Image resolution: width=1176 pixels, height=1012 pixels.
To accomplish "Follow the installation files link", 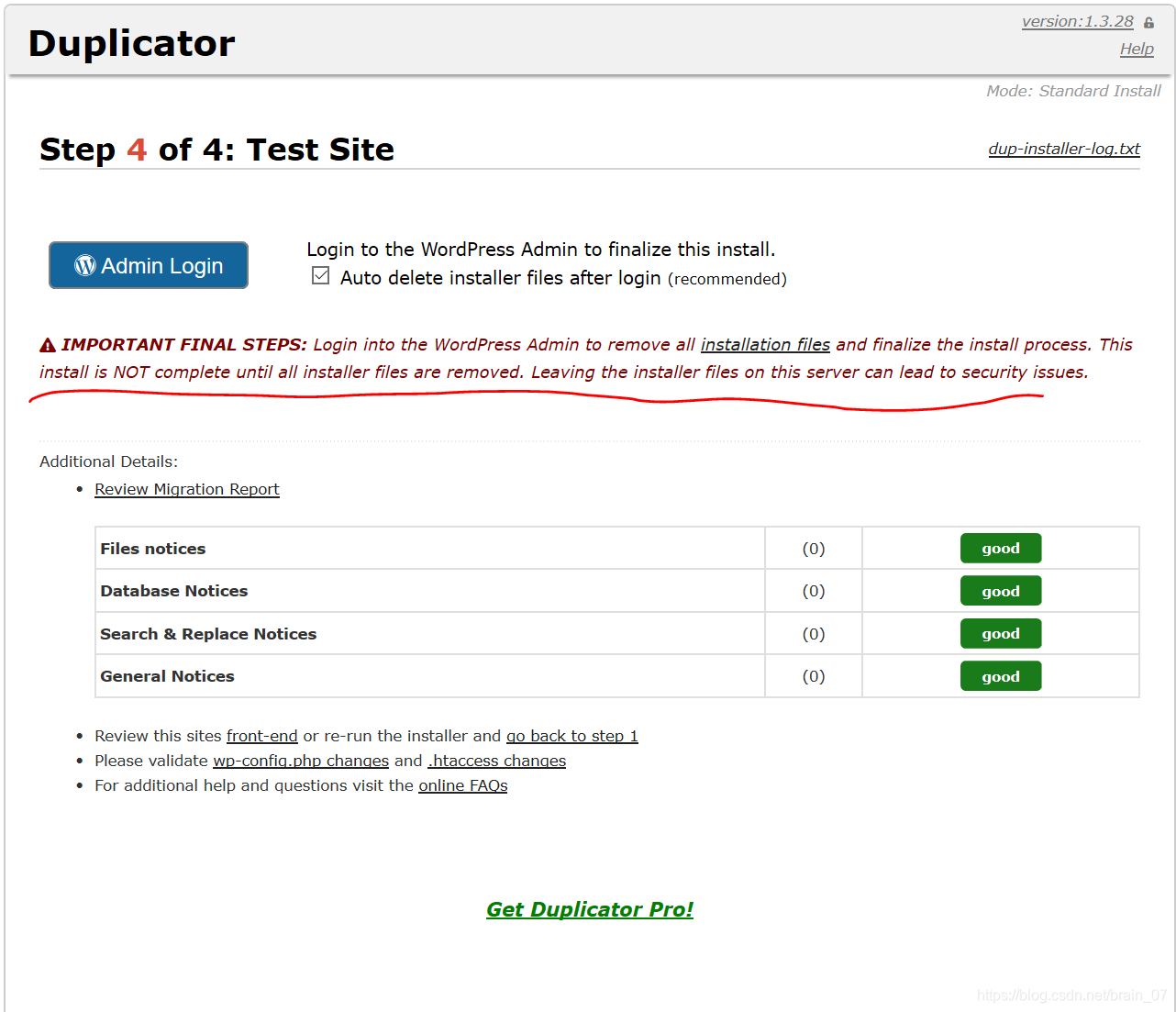I will coord(765,344).
